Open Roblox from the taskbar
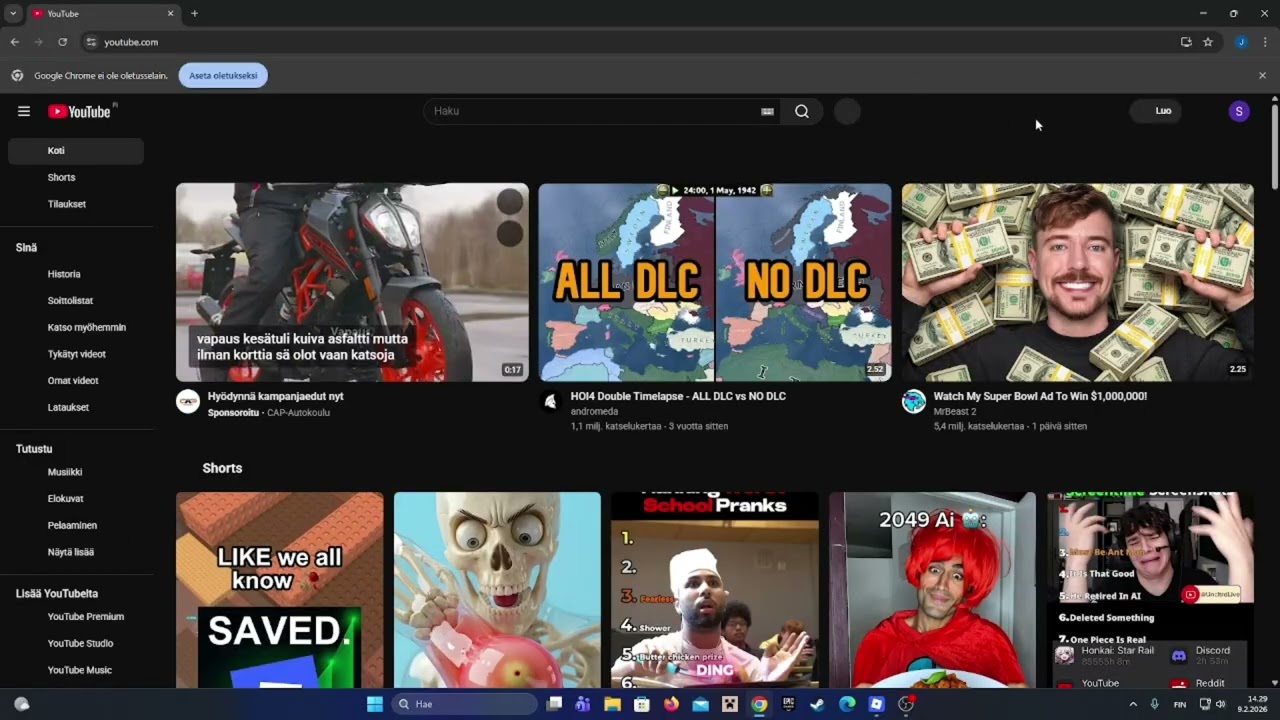 [x=876, y=704]
